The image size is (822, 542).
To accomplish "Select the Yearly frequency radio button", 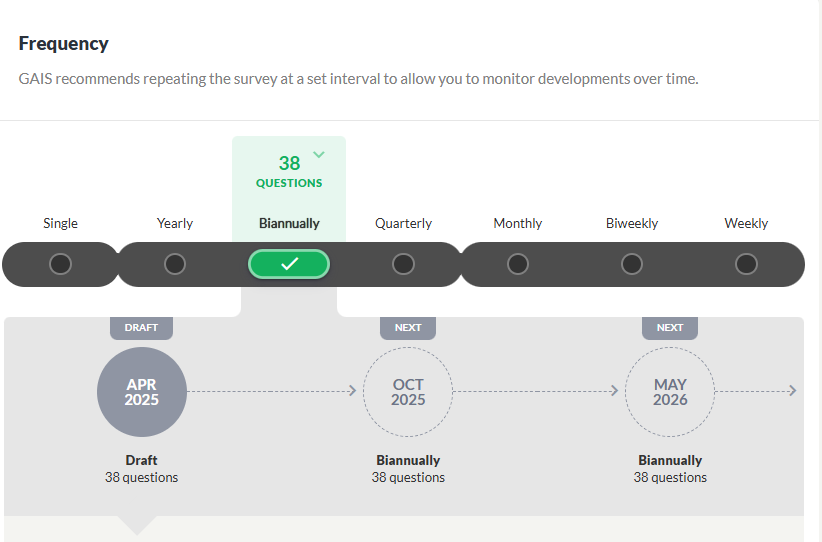I will (x=175, y=264).
